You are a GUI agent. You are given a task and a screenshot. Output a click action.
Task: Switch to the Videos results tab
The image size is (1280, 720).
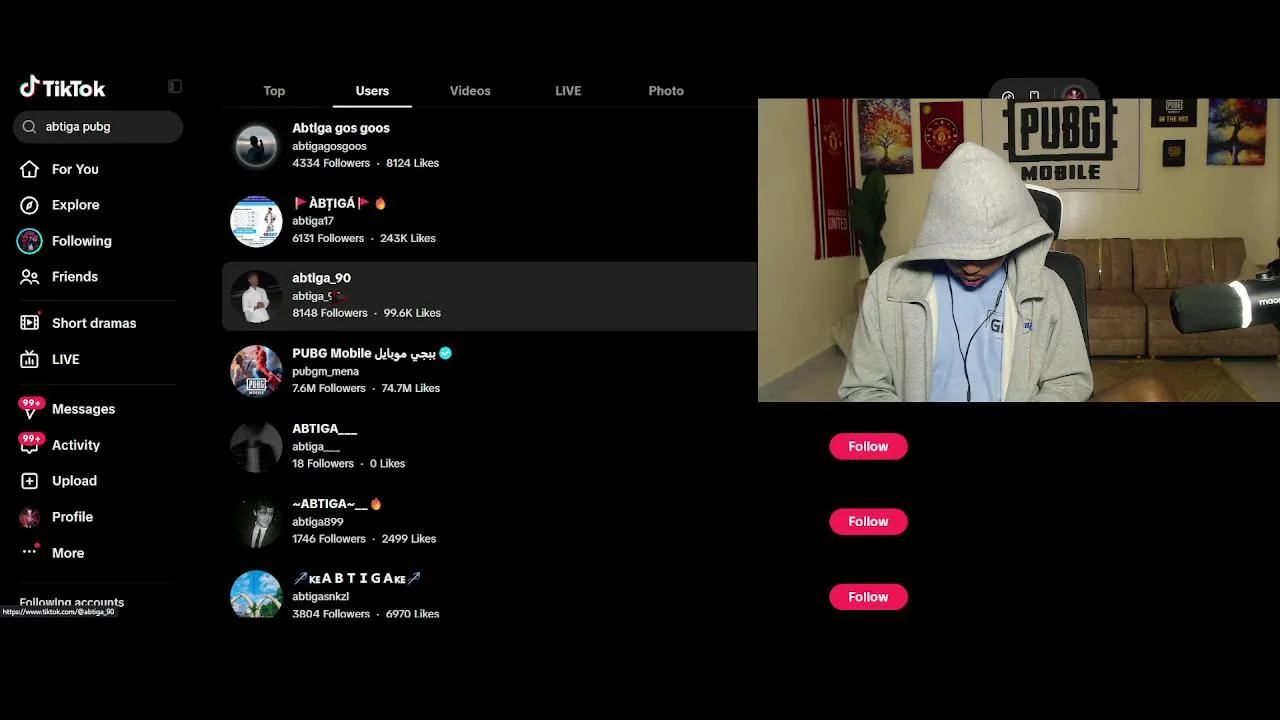pos(470,91)
